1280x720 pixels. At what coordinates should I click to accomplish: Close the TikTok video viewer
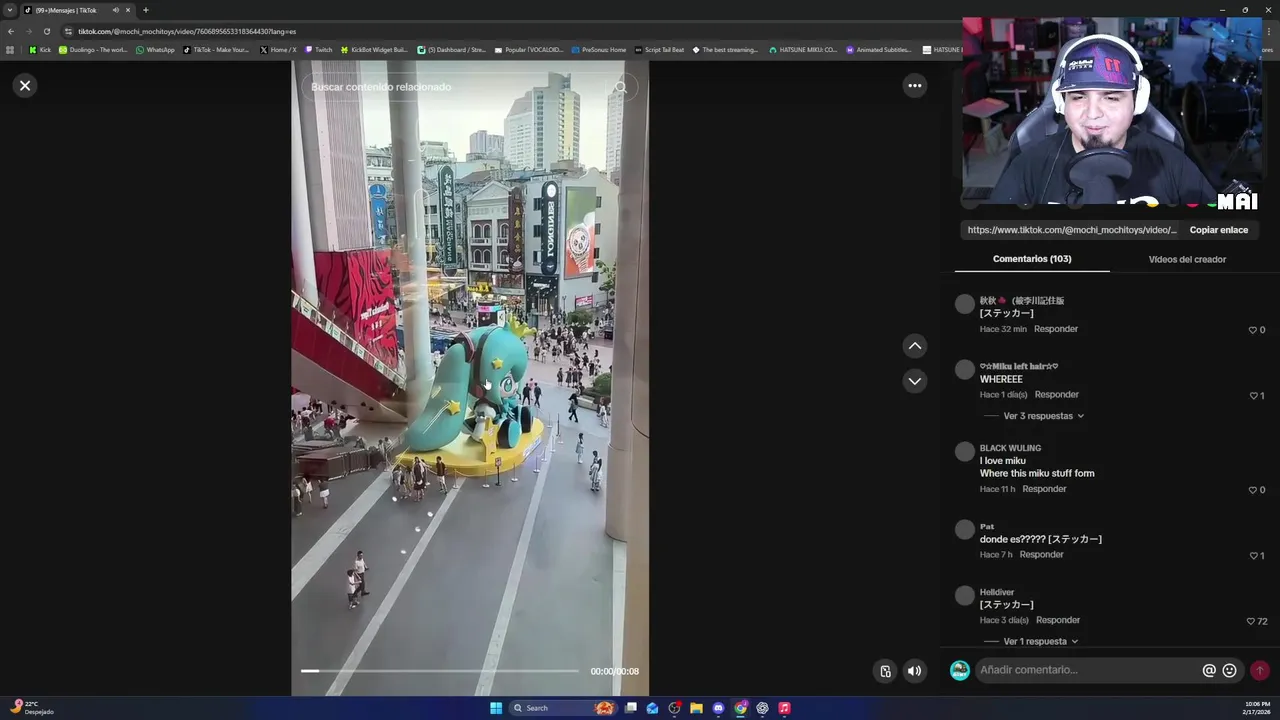point(25,86)
